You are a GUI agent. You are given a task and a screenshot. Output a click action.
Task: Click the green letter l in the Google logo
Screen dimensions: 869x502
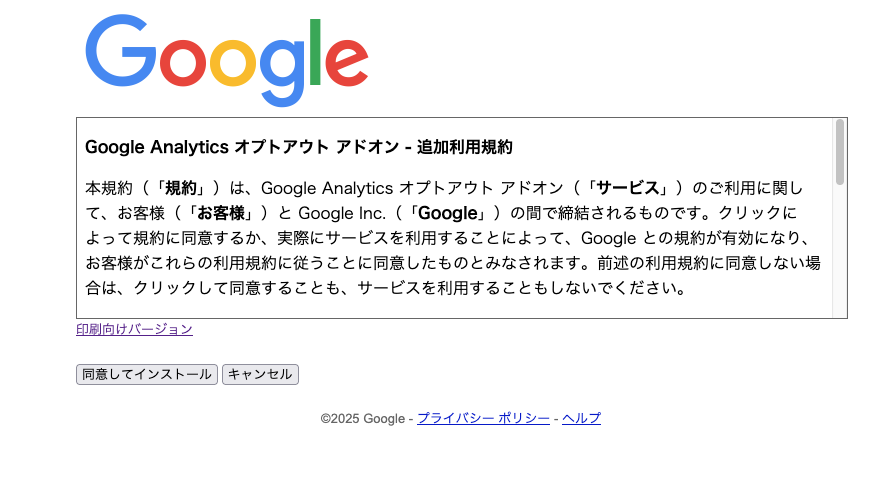point(315,52)
